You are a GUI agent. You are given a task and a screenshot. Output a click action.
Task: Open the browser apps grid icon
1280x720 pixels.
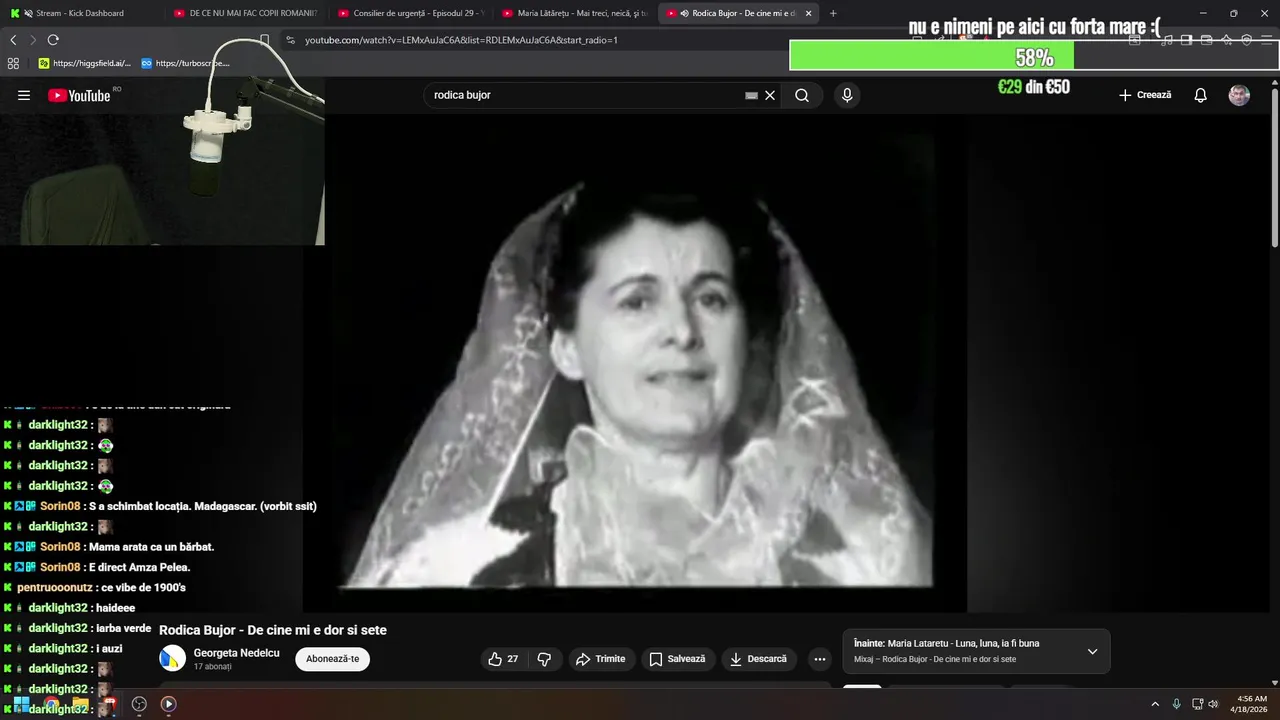coord(13,63)
